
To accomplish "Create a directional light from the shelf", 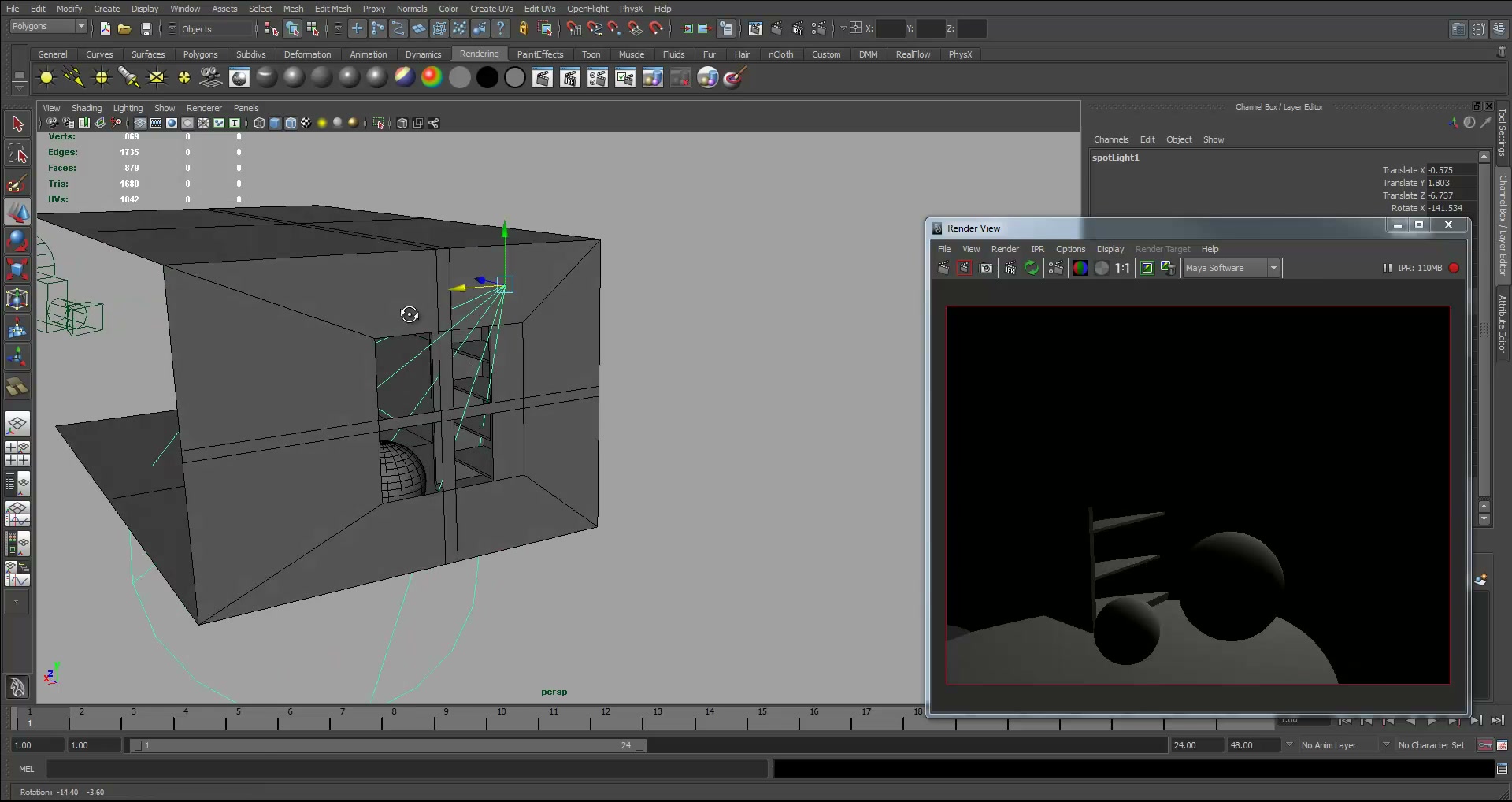I will tap(74, 77).
